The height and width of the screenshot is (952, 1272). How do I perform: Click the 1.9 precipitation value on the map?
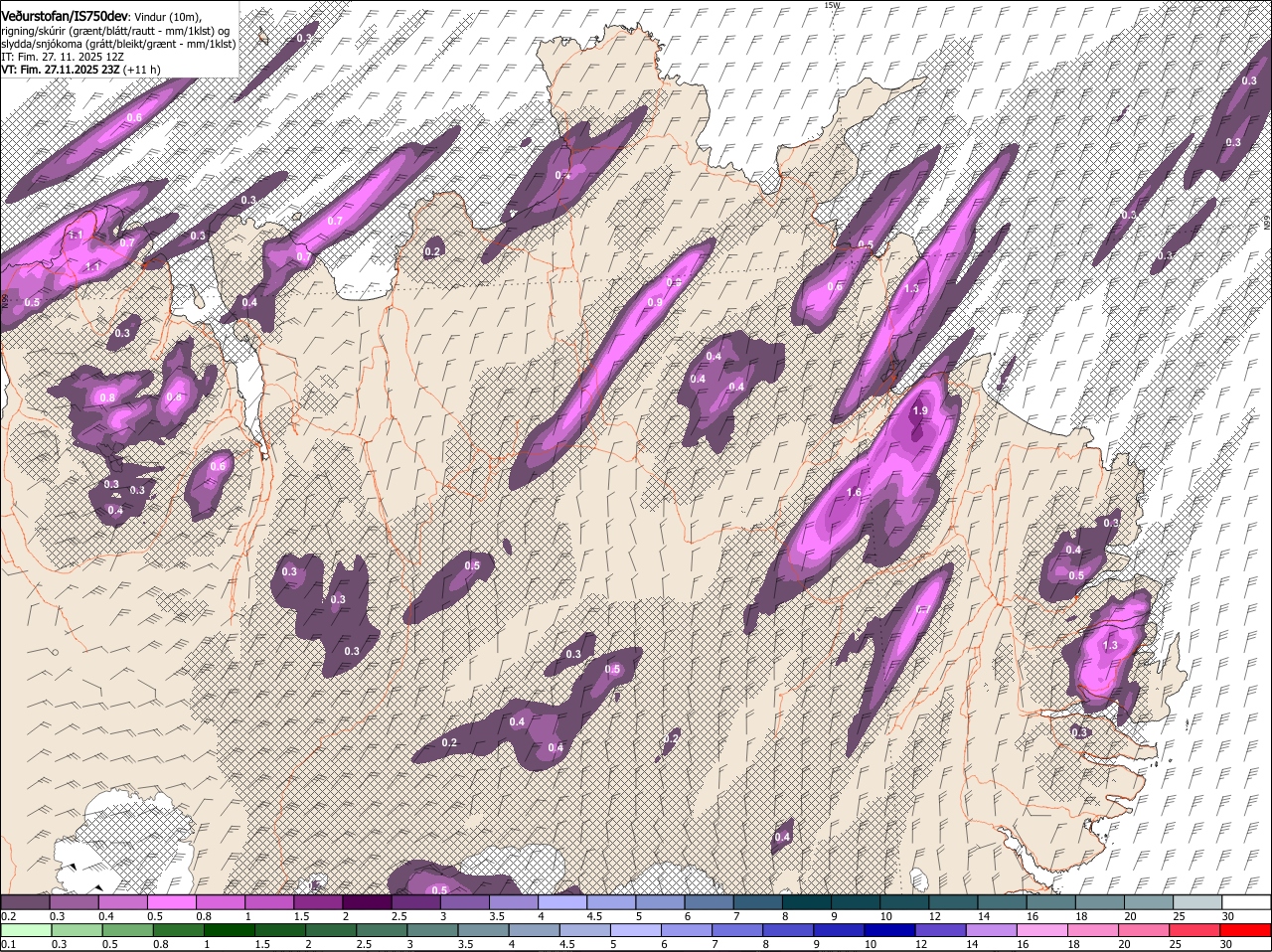[x=920, y=411]
